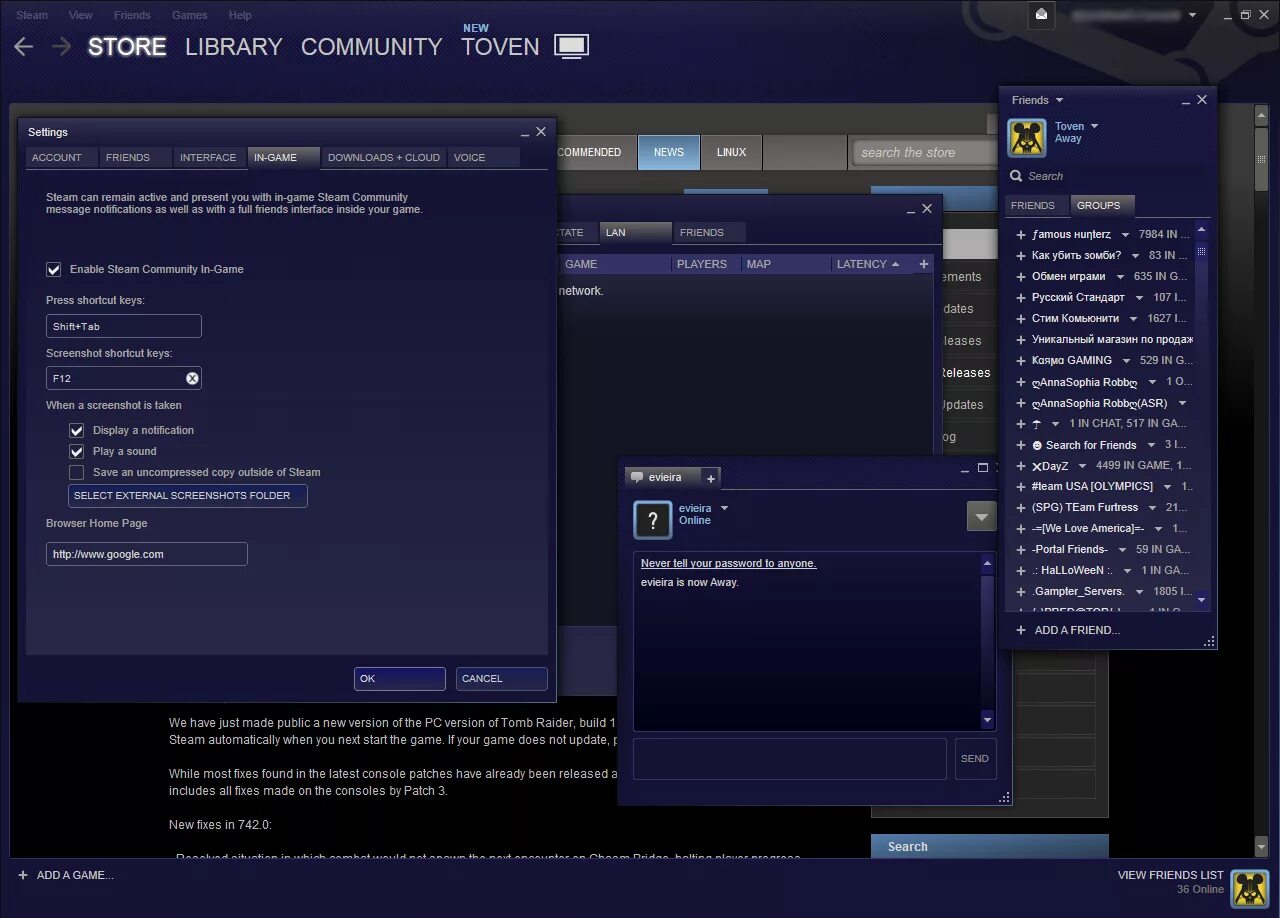Sort server list by Latency column
Screen dimensions: 1280x918
coord(868,264)
